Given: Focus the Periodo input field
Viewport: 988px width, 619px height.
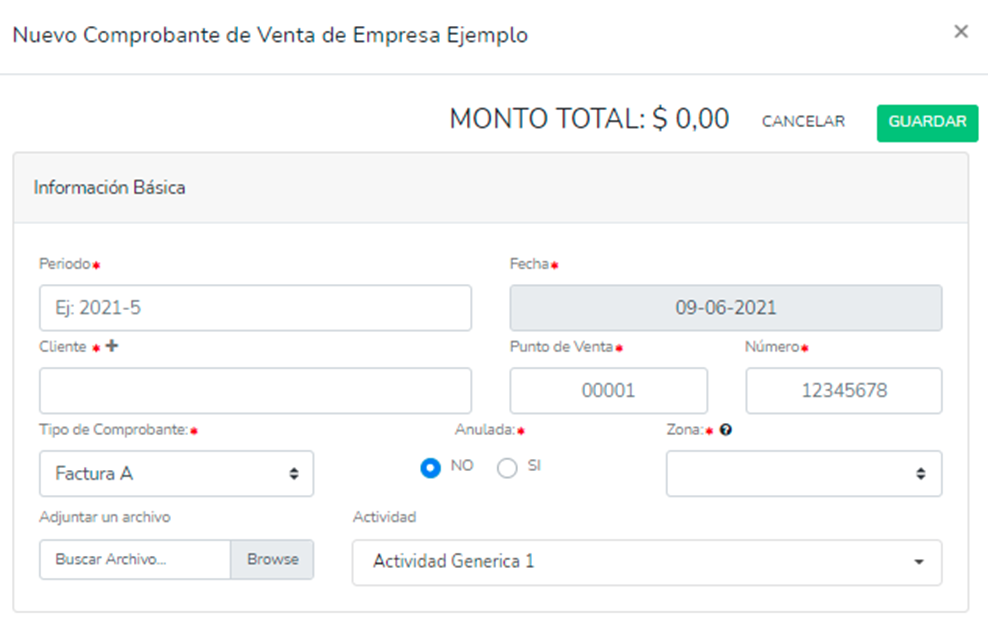Looking at the screenshot, I should pyautogui.click(x=255, y=308).
